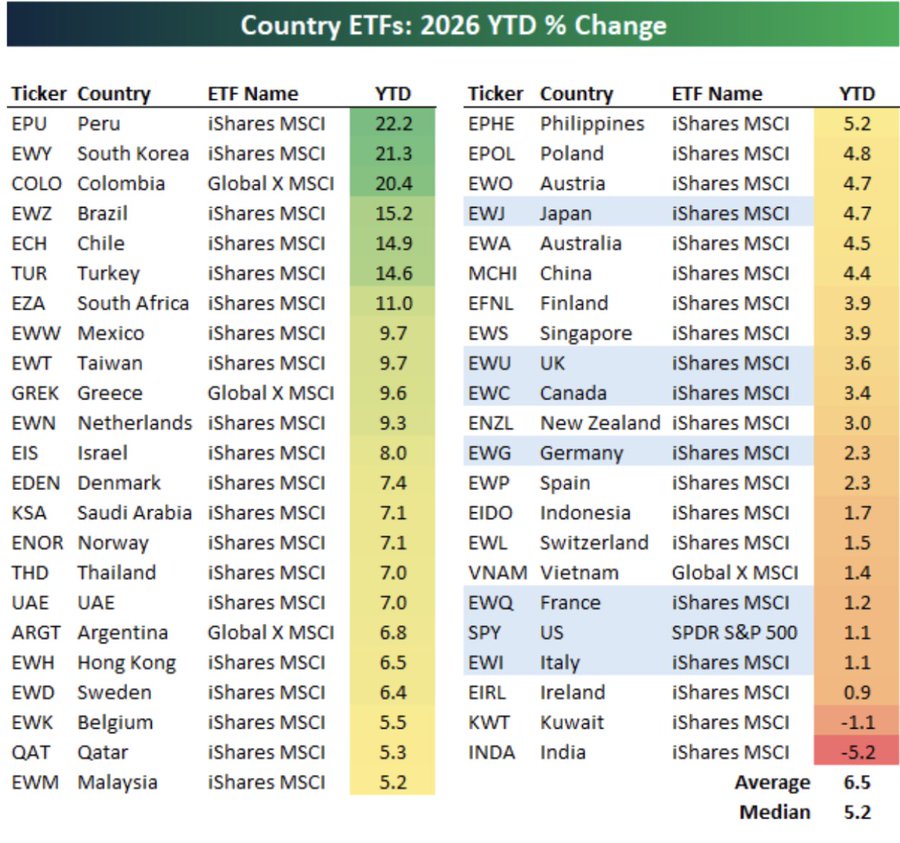
Task: Click India's red -5.2 YTD cell
Action: tap(857, 752)
